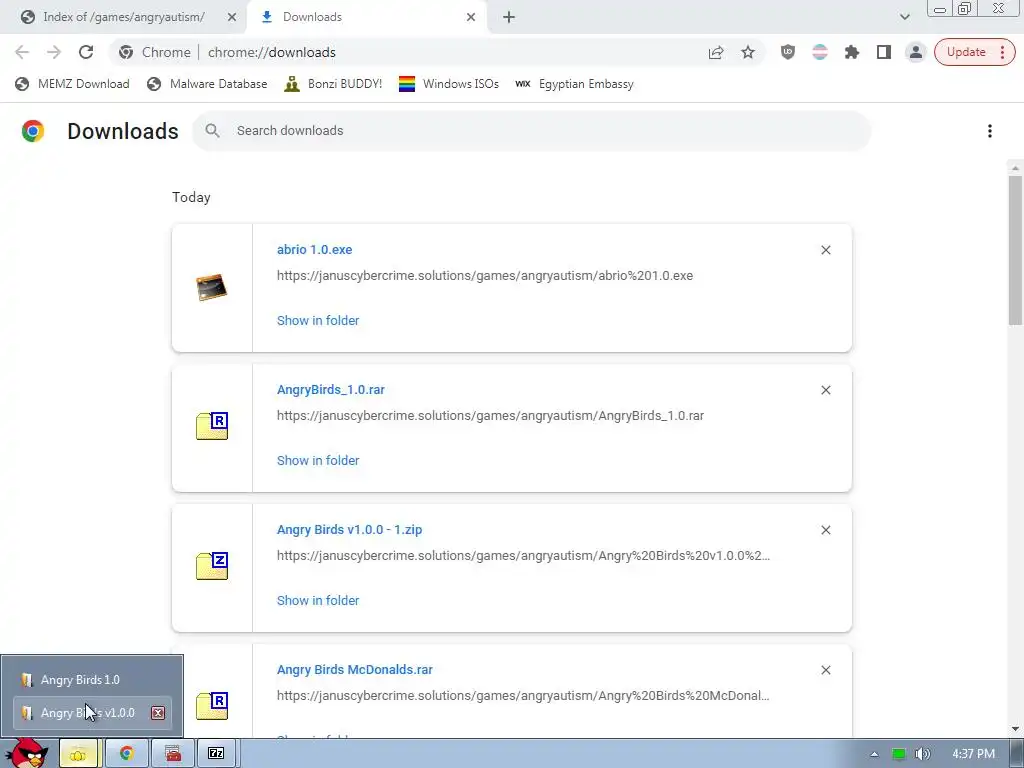1024x768 pixels.
Task: Click the yellow folder taskbar icon
Action: pos(78,754)
